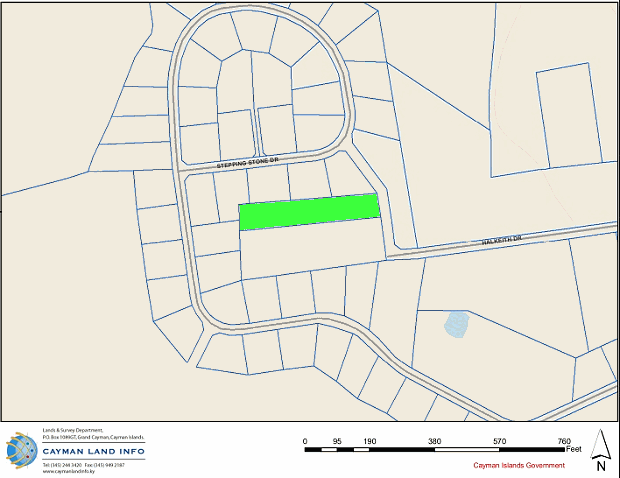
Task: Click the telephone and fax number line
Action: pyautogui.click(x=87, y=464)
